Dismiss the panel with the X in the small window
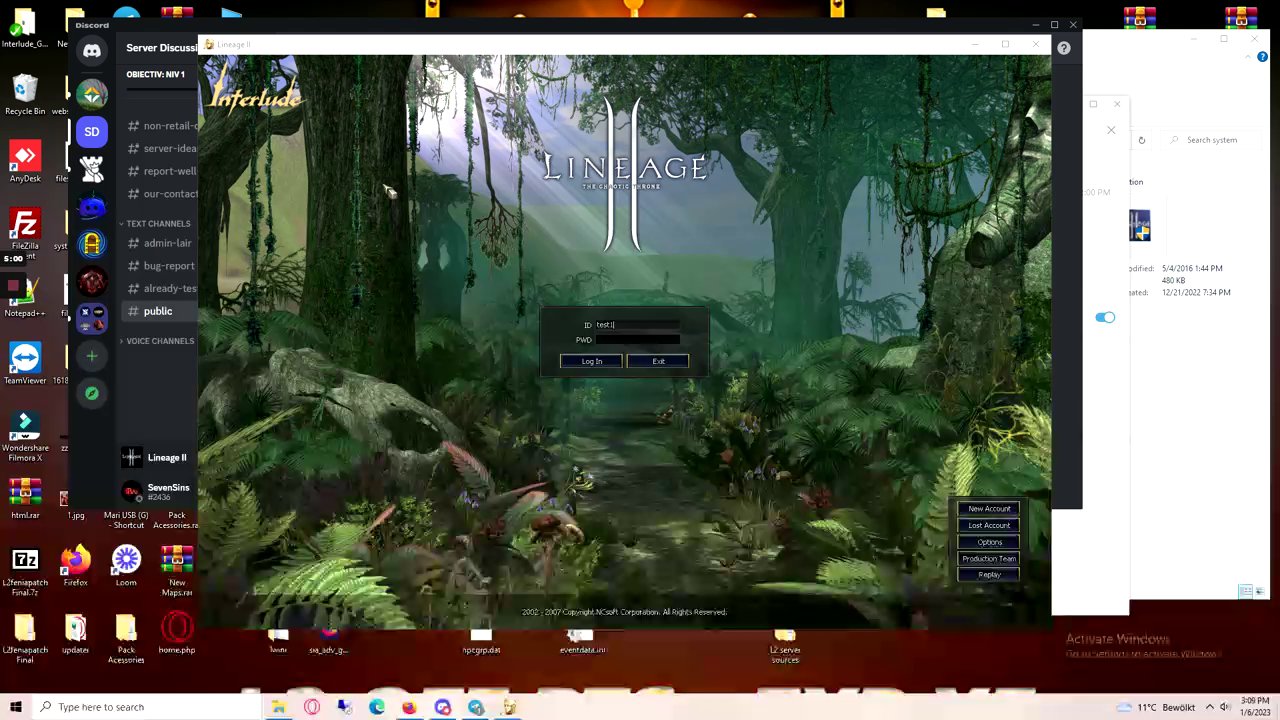Viewport: 1280px width, 720px height. (x=1111, y=130)
